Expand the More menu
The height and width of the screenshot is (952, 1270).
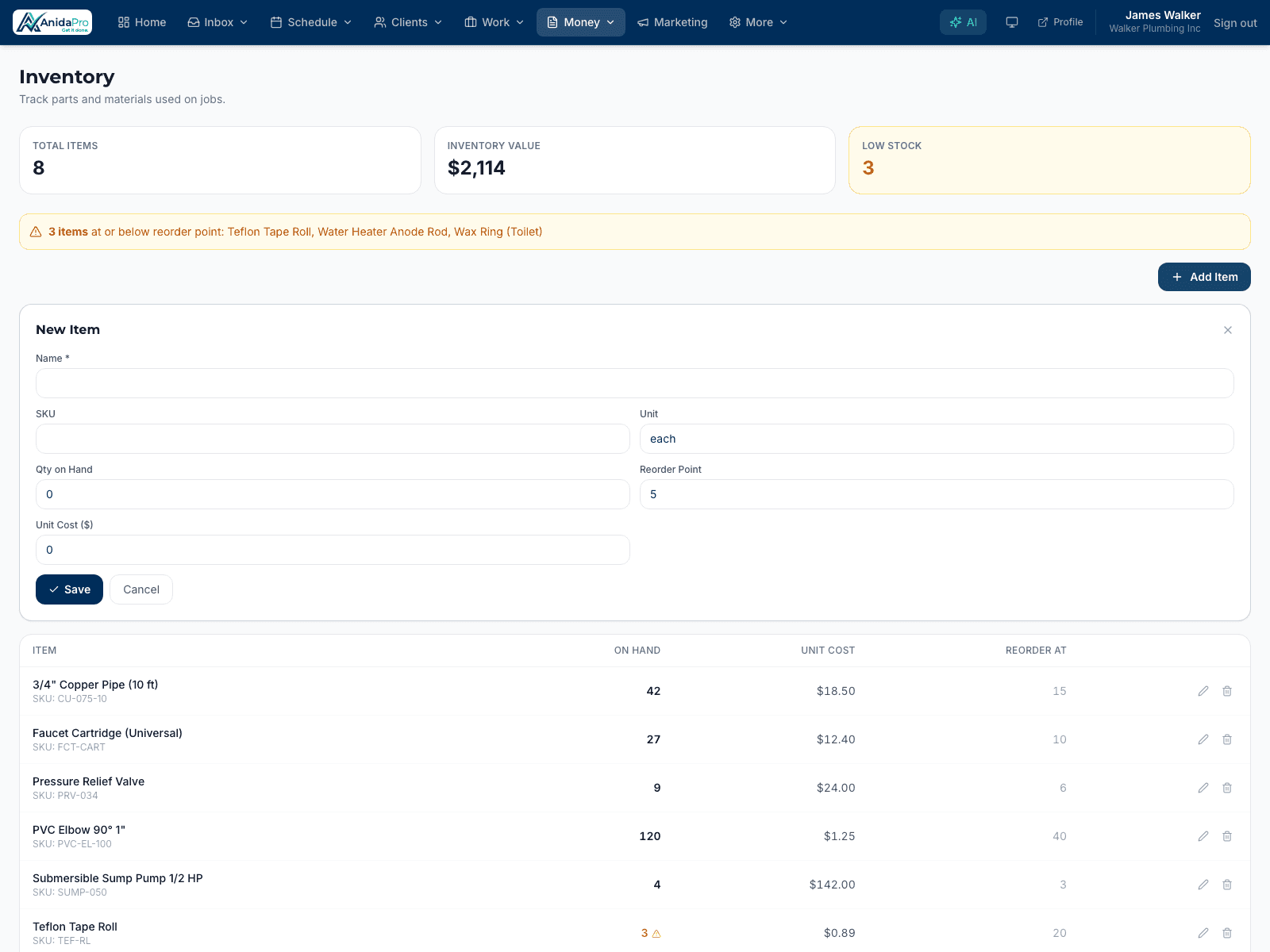pyautogui.click(x=758, y=22)
